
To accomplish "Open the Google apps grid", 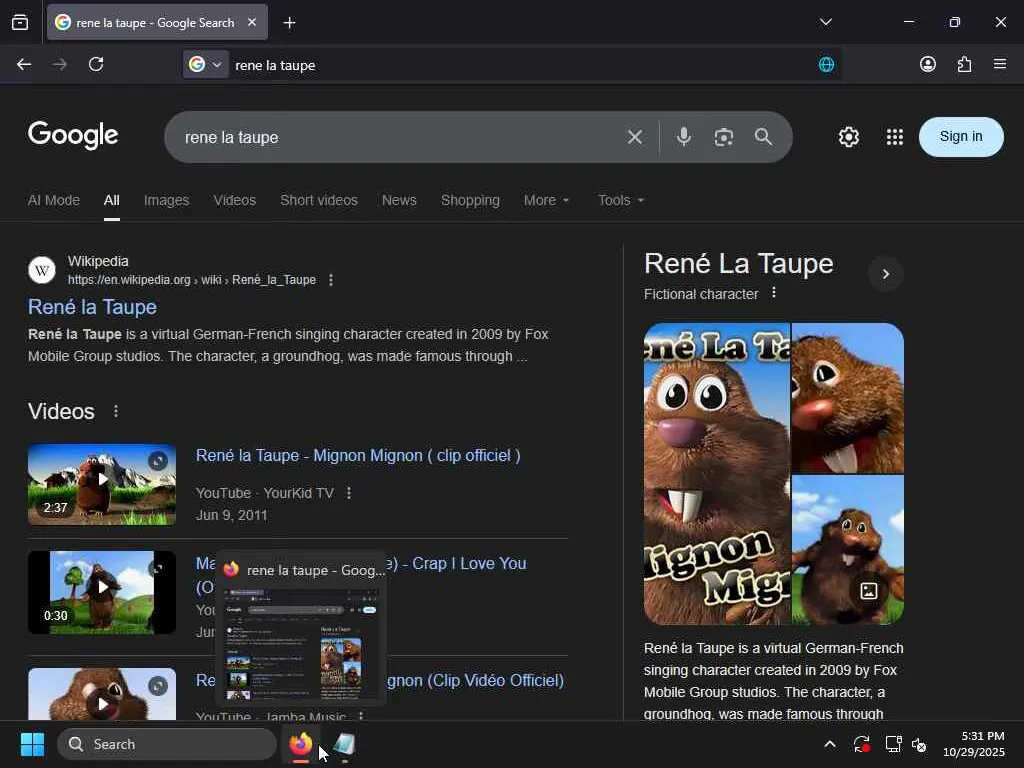I will tap(895, 137).
